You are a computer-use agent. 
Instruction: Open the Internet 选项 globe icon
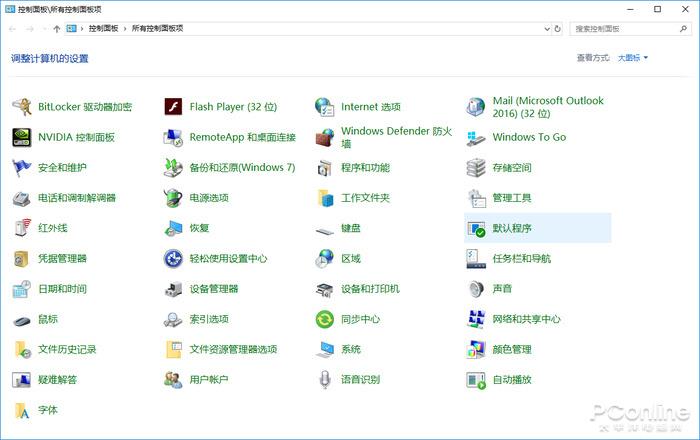pos(325,107)
